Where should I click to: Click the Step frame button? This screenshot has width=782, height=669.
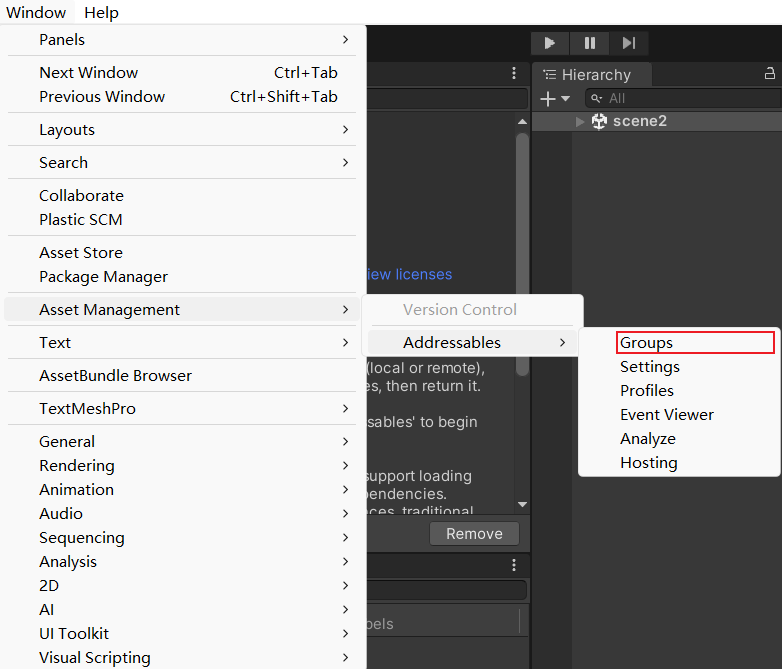[x=629, y=43]
